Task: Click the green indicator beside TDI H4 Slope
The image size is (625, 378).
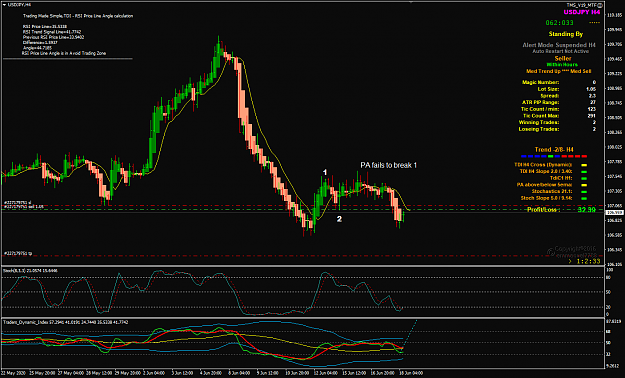Action: pyautogui.click(x=584, y=172)
